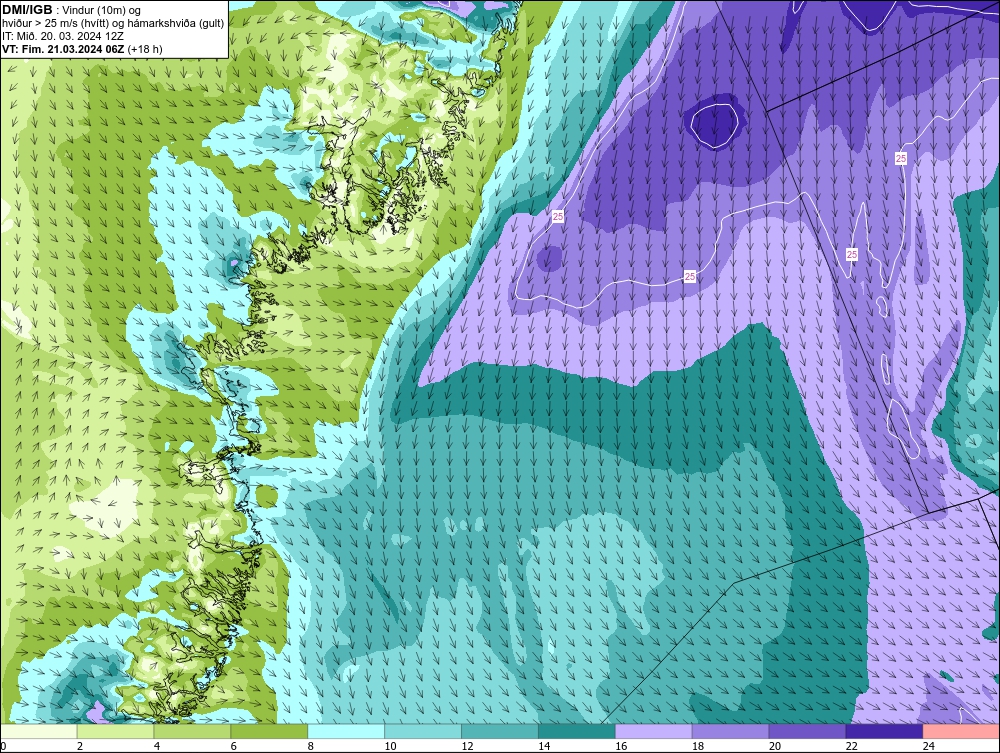Select the legend swatch between 2 and 4

(115, 731)
